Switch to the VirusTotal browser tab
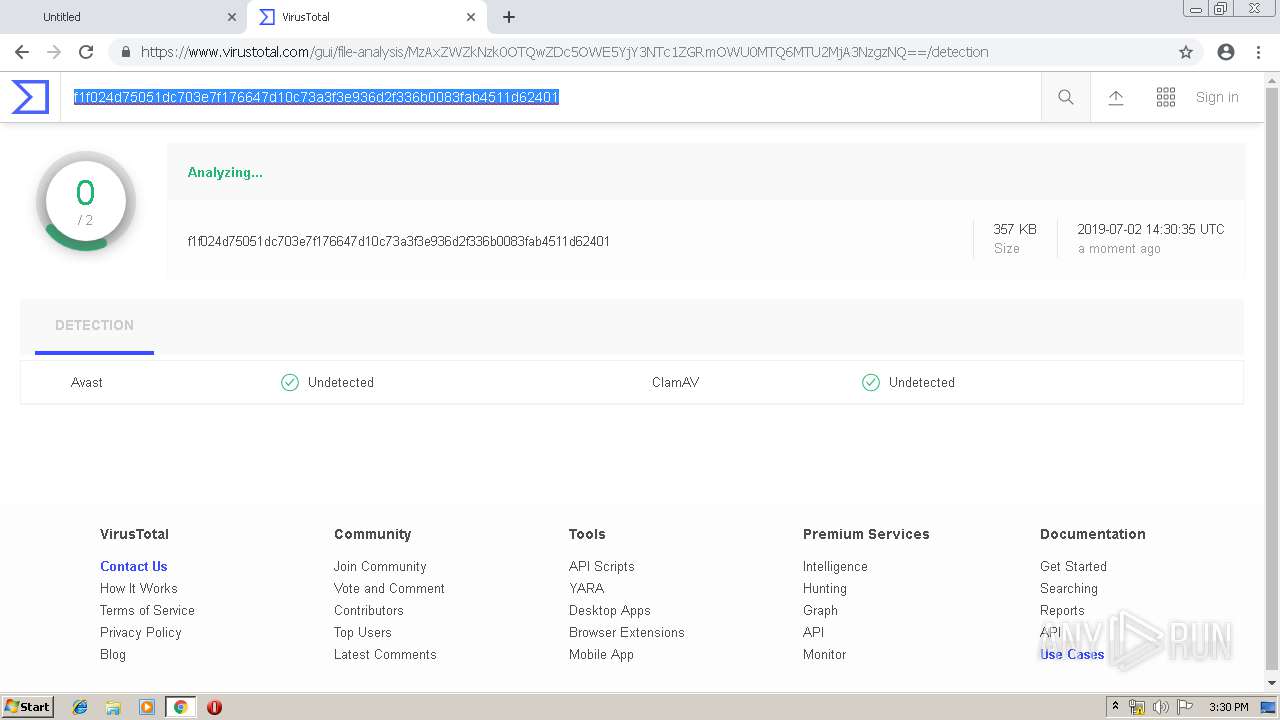 pos(365,17)
